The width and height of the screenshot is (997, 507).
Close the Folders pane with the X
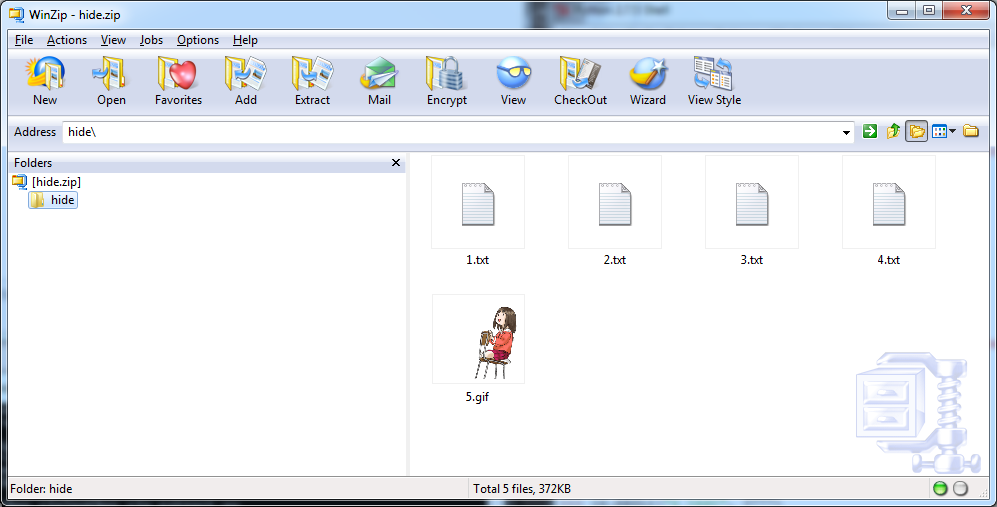click(x=395, y=163)
